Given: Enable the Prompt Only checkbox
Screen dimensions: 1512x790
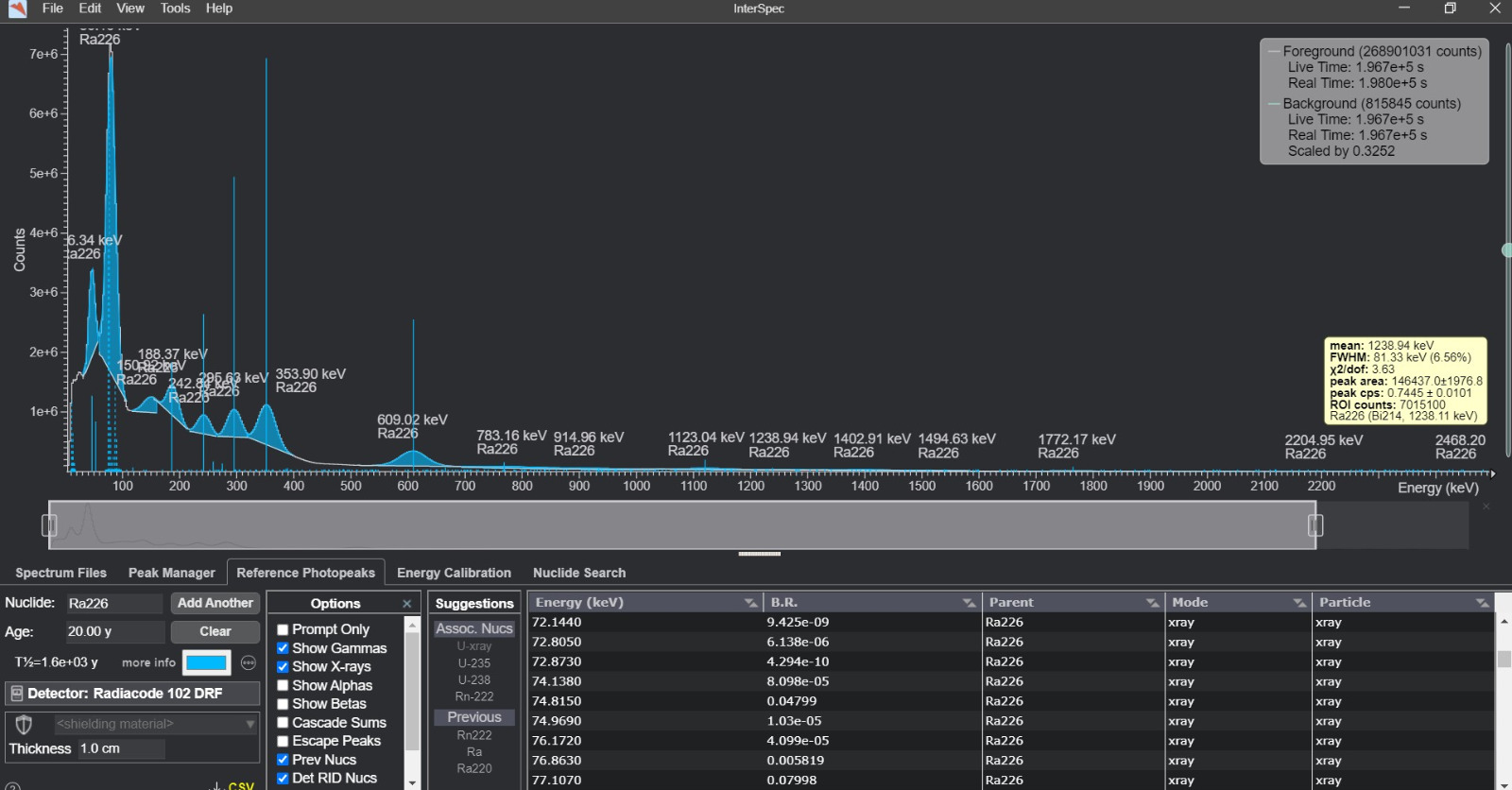Looking at the screenshot, I should click(283, 629).
